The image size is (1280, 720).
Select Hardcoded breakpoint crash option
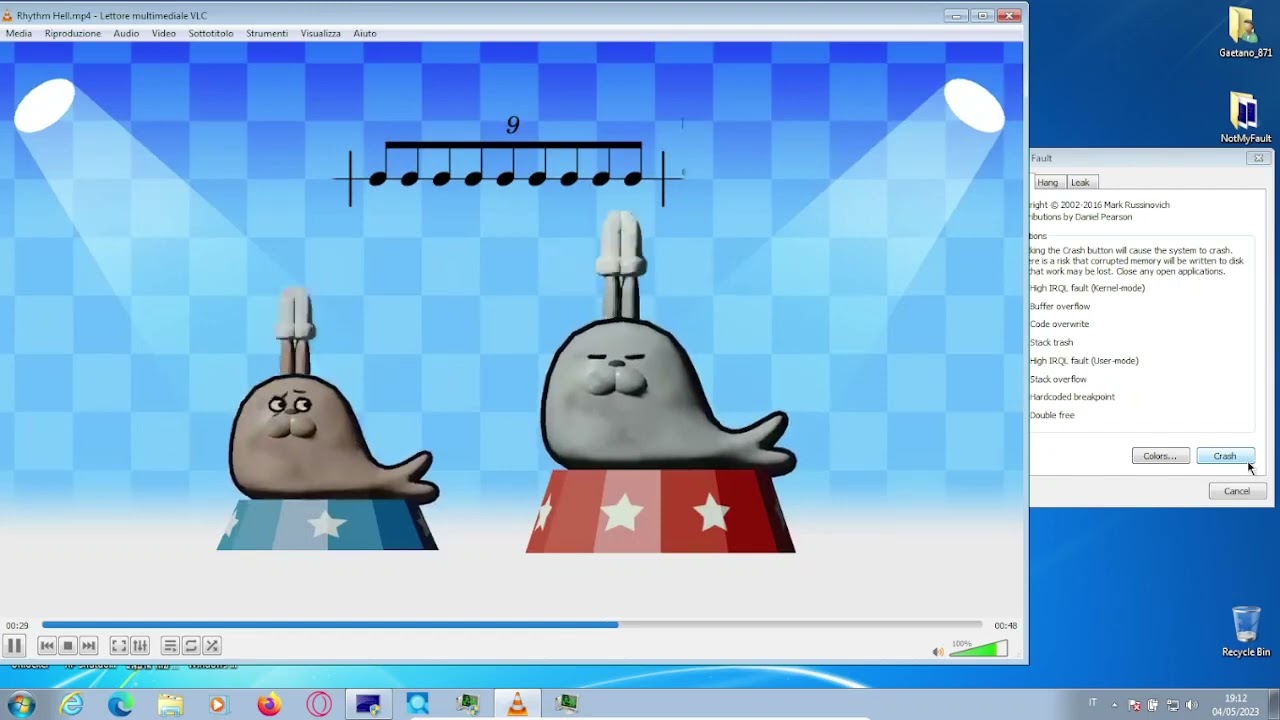tap(1072, 397)
